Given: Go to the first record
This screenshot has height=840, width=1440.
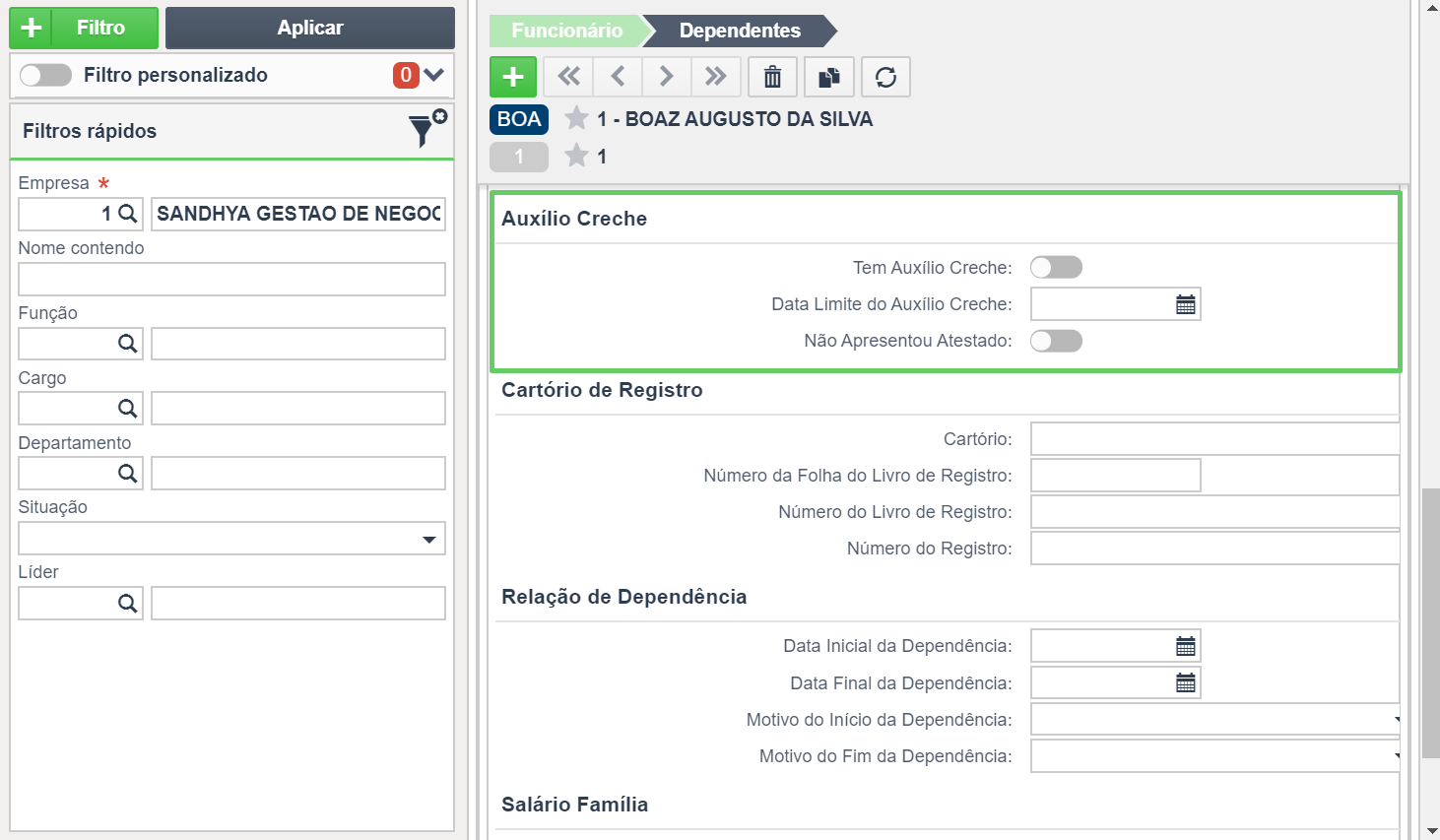Looking at the screenshot, I should (568, 77).
